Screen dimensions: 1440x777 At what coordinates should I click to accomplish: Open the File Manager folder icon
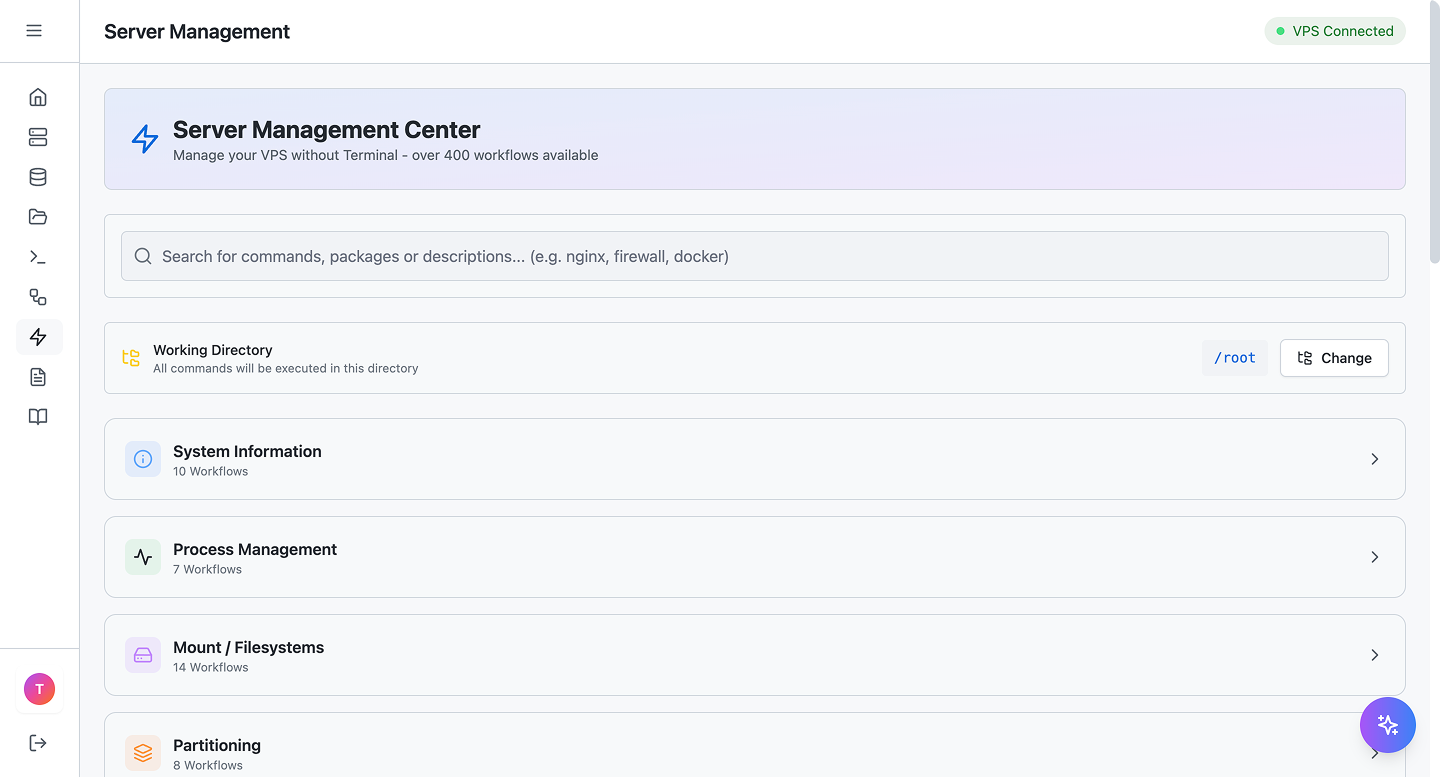(38, 217)
